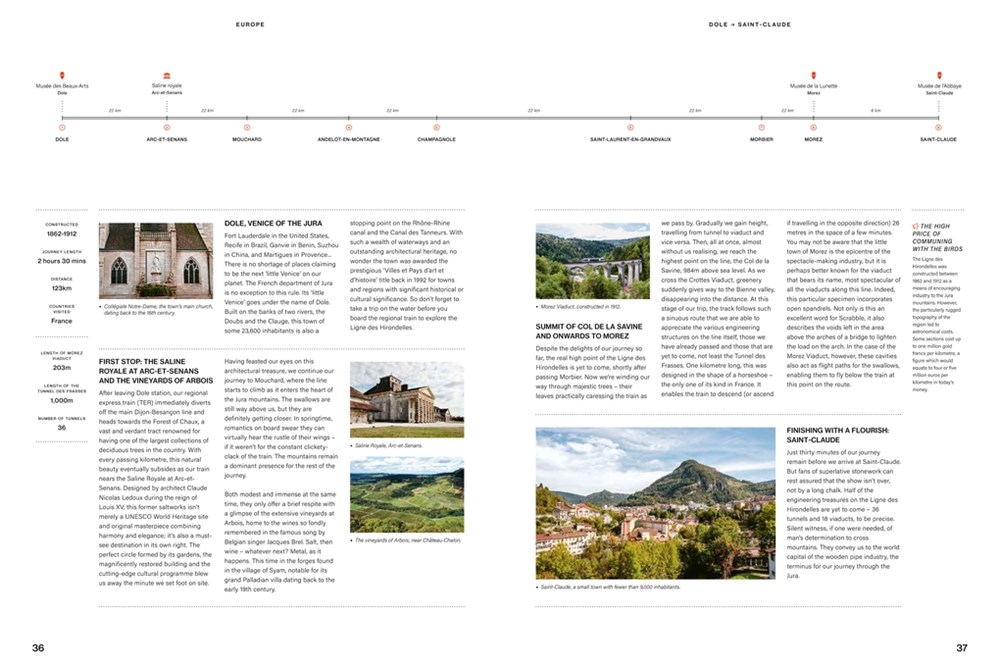Open the Morez Viaduct photo
Image resolution: width=1000 pixels, height=667 pixels.
[592, 261]
